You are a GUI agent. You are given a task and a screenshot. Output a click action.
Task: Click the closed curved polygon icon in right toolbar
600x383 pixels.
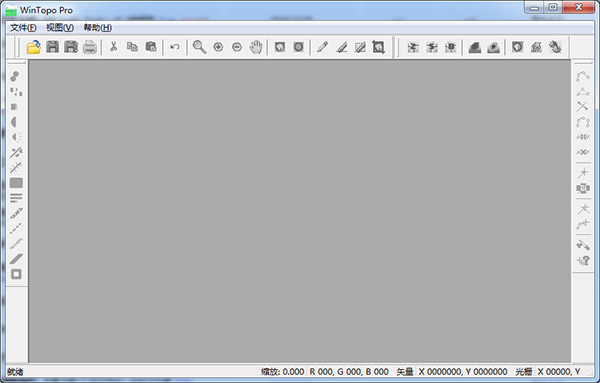click(583, 122)
